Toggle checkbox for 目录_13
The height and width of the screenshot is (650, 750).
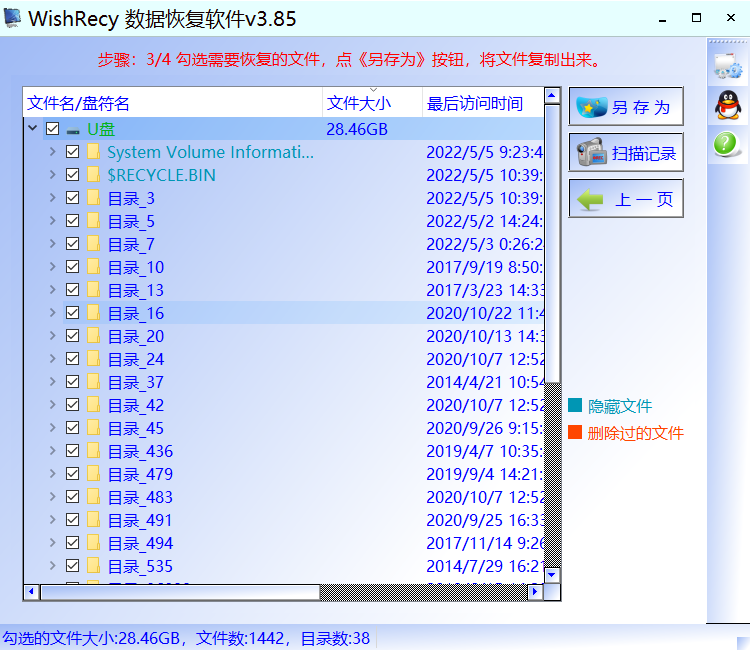(72, 289)
